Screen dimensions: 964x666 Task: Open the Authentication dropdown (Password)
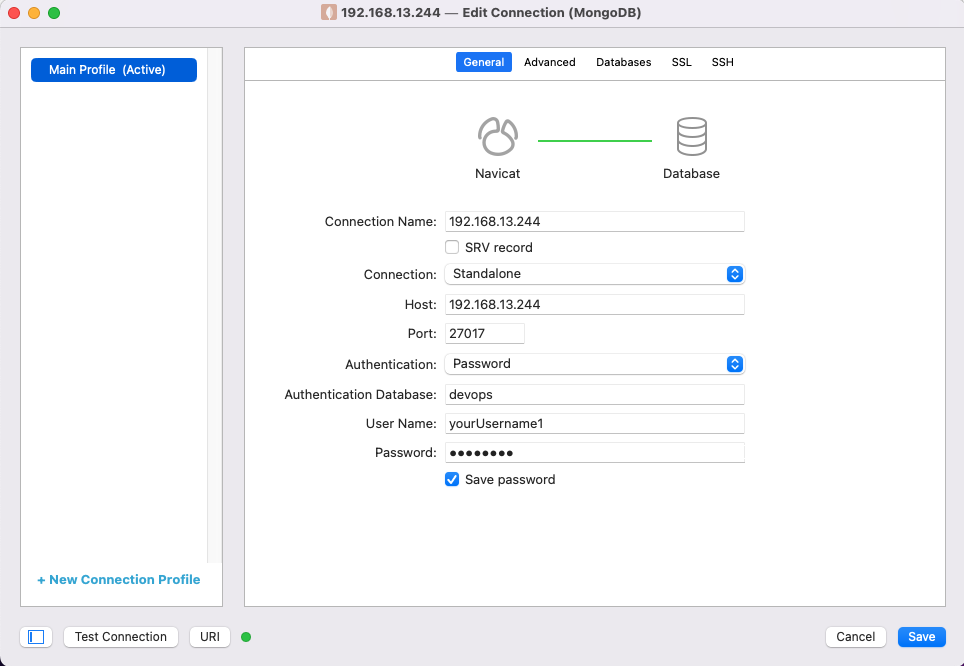click(595, 364)
